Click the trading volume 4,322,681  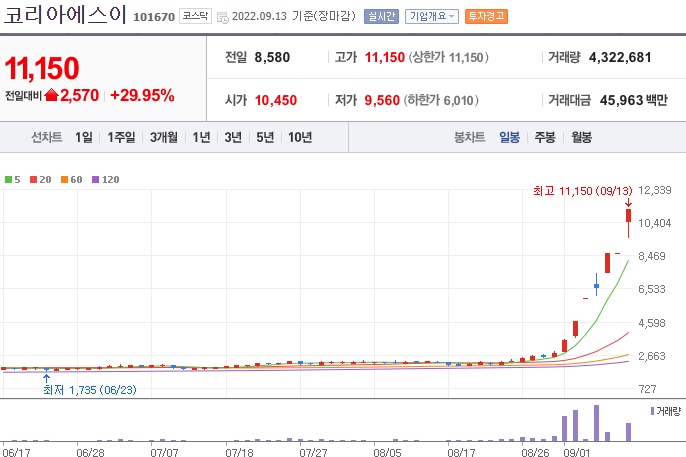(620, 57)
